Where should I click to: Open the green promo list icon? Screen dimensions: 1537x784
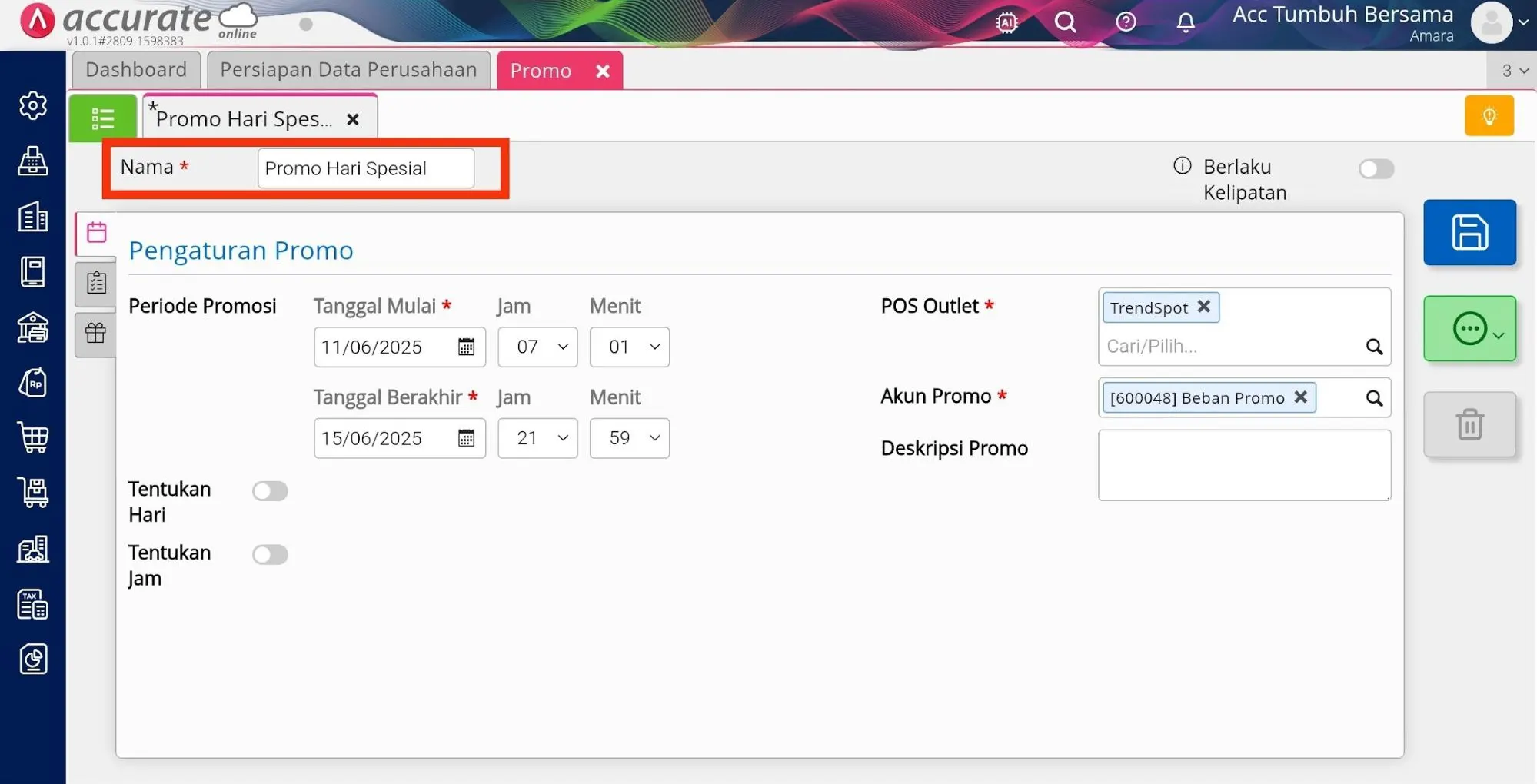tap(102, 118)
